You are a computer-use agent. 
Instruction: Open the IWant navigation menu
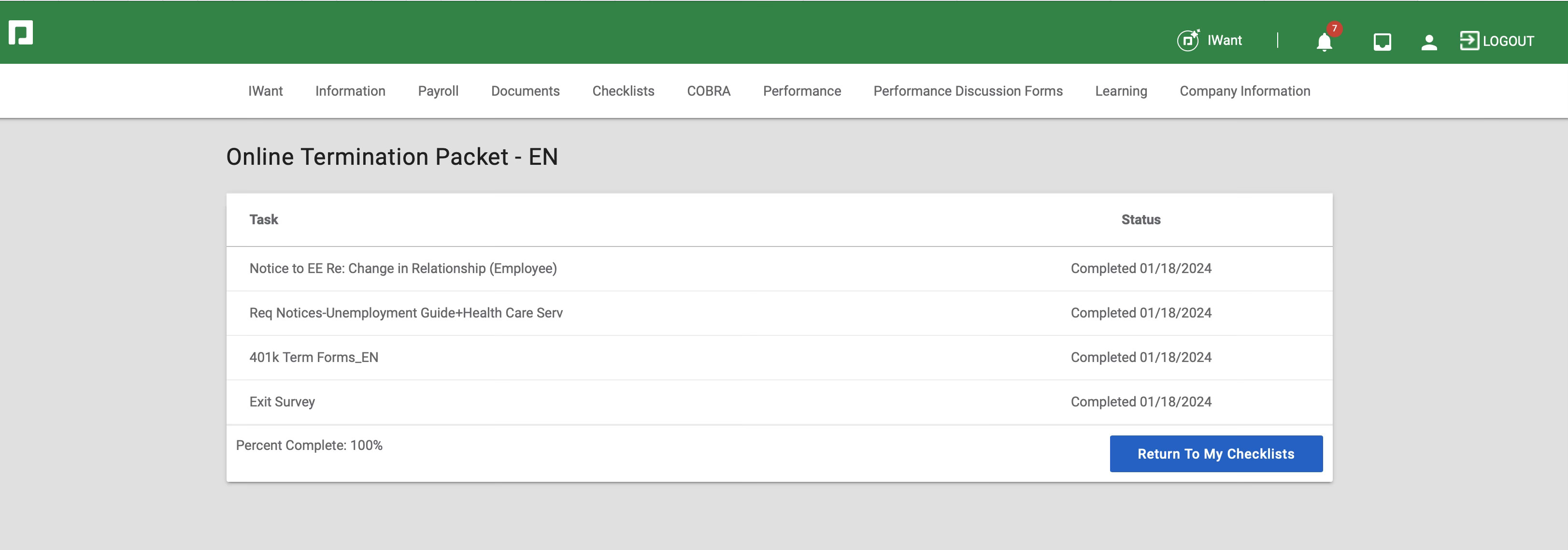pos(265,91)
